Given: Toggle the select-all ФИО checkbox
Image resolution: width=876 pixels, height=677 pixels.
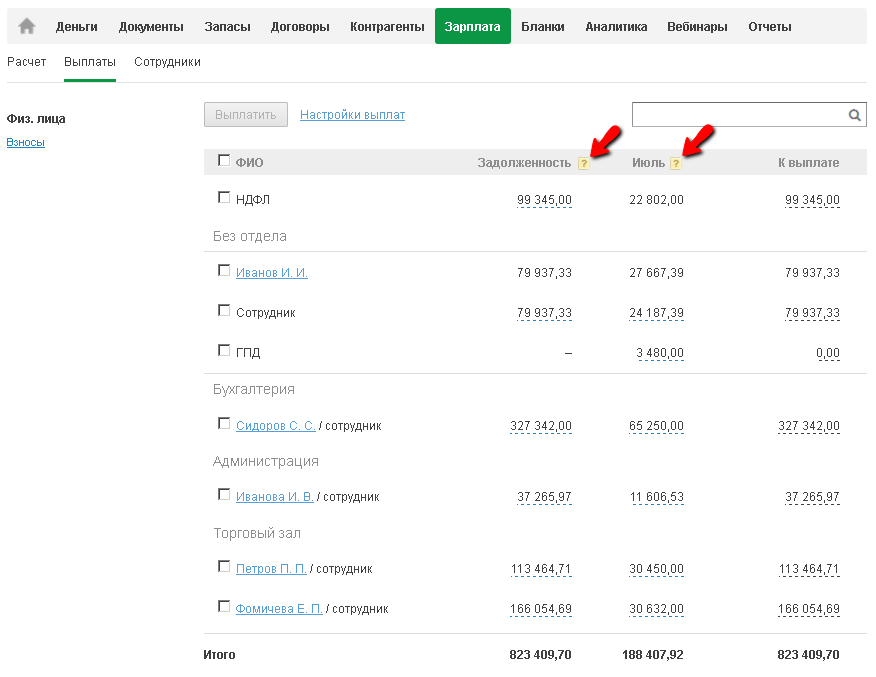Looking at the screenshot, I should coord(224,160).
